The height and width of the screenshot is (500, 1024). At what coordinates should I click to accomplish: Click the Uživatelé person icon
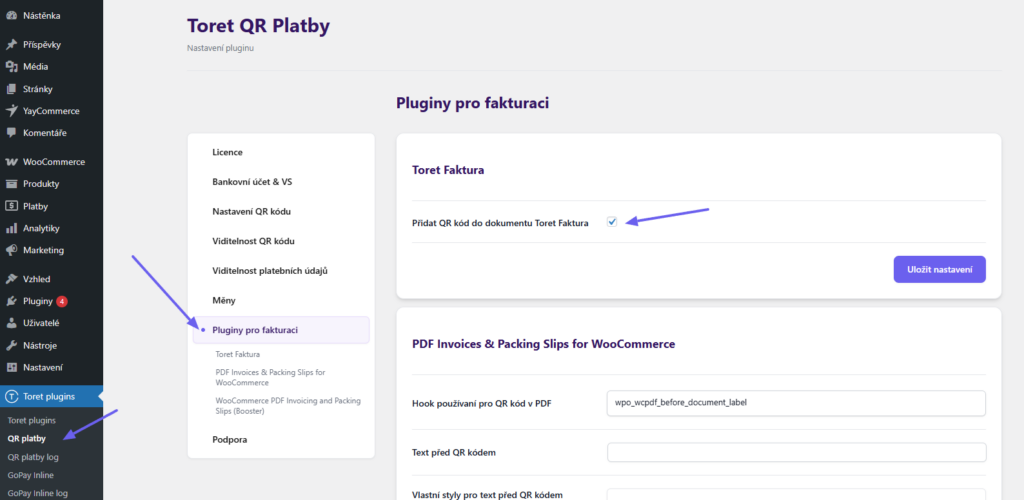(11, 323)
